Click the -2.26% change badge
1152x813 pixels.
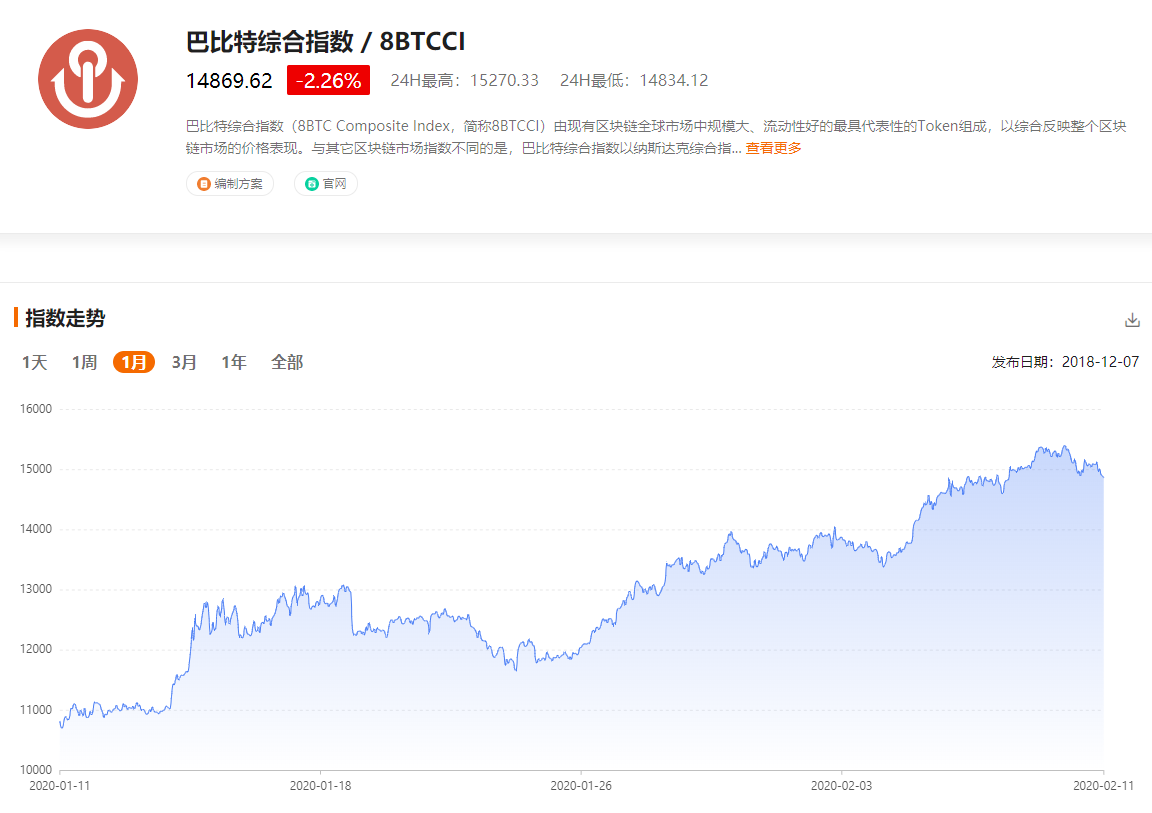[x=328, y=80]
